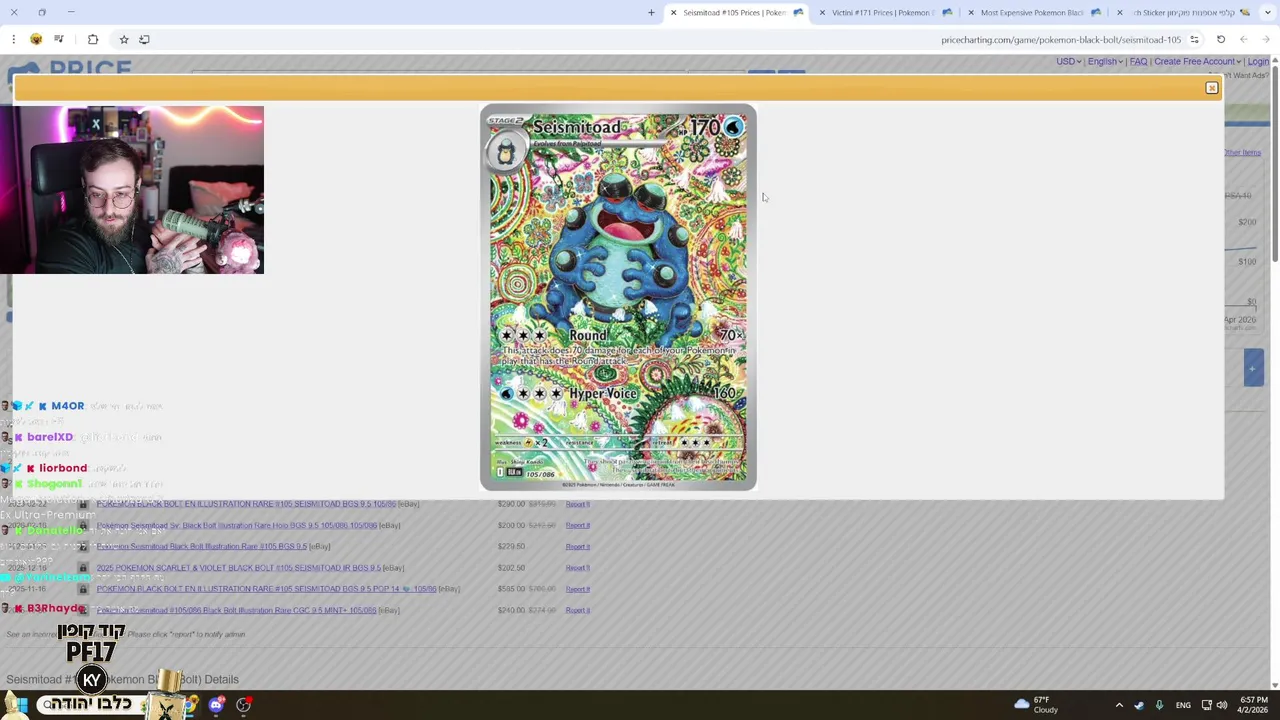Close the Seismitoad image lightbox
This screenshot has height=720, width=1280.
click(1211, 88)
